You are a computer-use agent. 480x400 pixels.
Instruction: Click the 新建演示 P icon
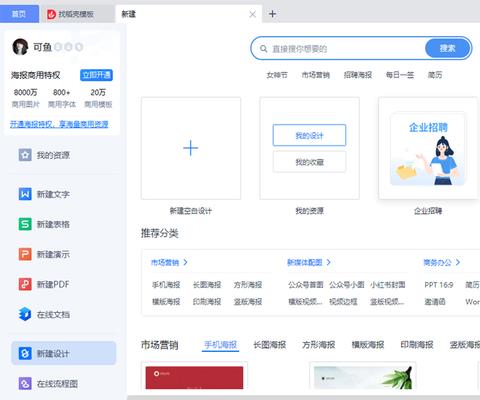coord(25,254)
